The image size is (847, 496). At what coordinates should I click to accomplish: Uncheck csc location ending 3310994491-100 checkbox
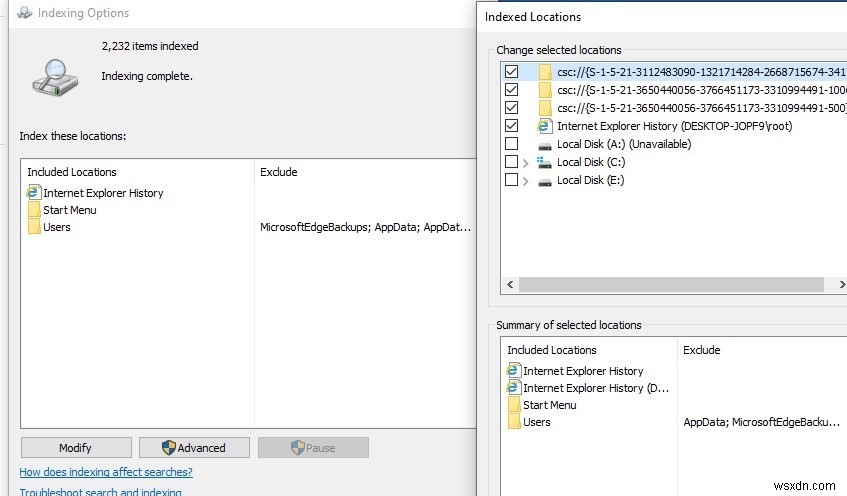tap(511, 89)
